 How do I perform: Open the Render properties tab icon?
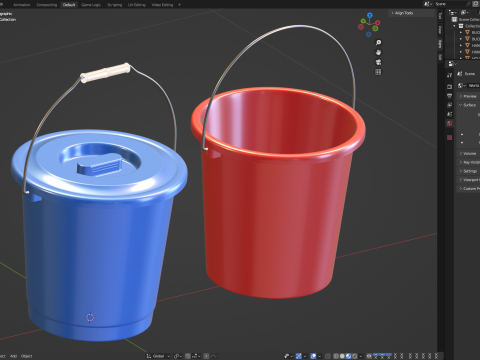tap(449, 86)
